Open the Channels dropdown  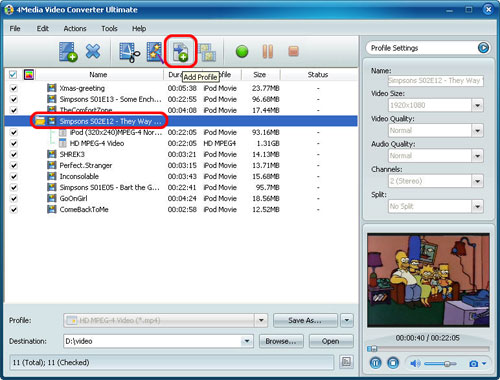pyautogui.click(x=477, y=181)
